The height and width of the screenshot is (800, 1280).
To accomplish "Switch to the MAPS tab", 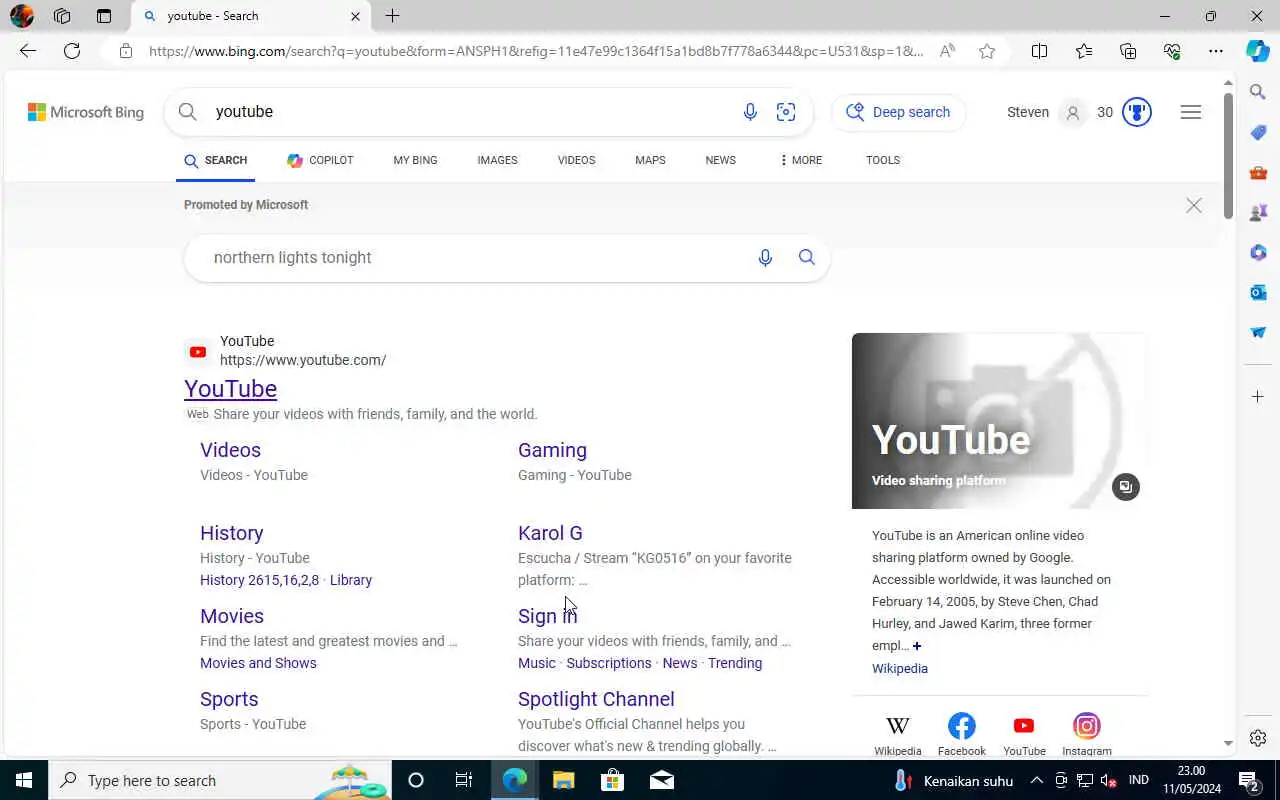I will click(650, 160).
